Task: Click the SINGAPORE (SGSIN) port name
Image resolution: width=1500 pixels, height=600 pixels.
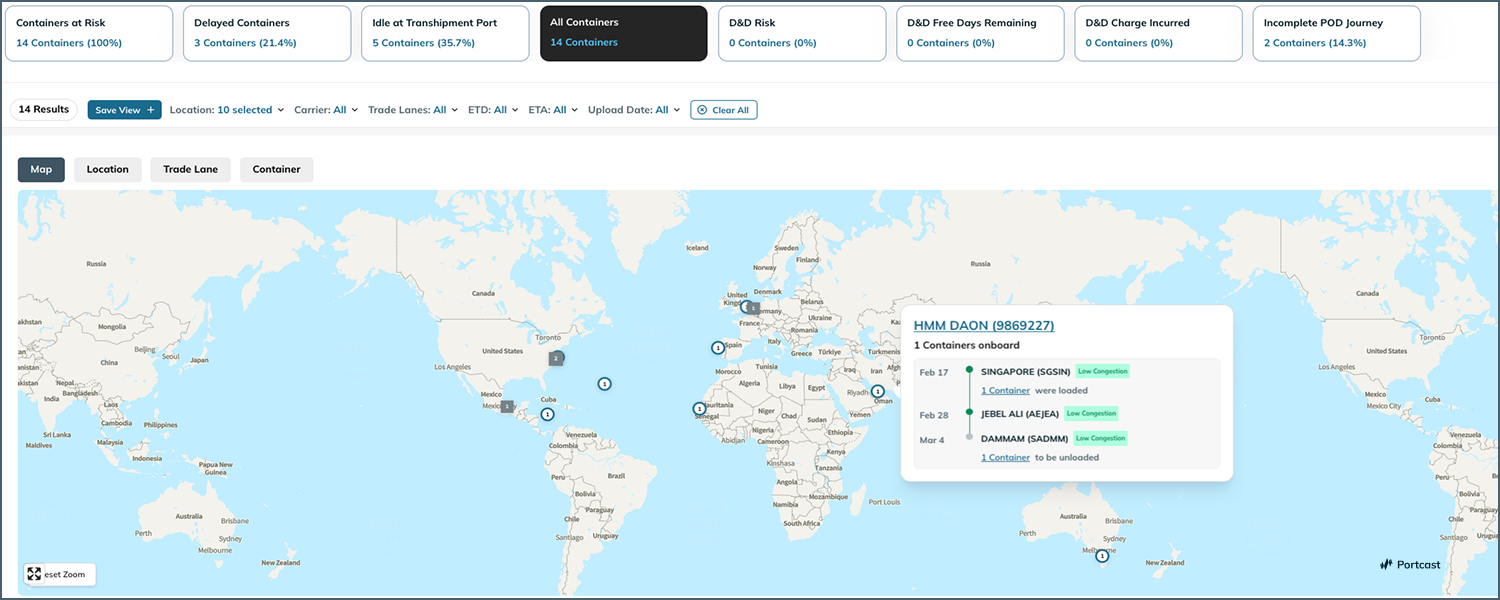Action: [x=1025, y=372]
